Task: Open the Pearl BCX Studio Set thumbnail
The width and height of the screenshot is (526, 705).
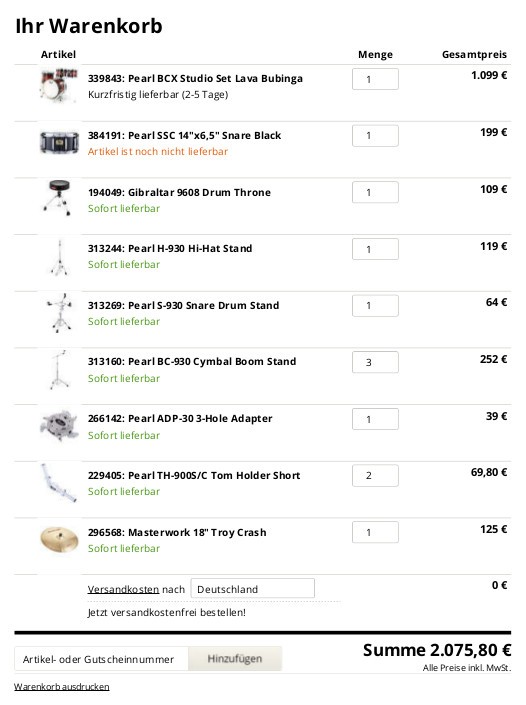Action: point(59,85)
